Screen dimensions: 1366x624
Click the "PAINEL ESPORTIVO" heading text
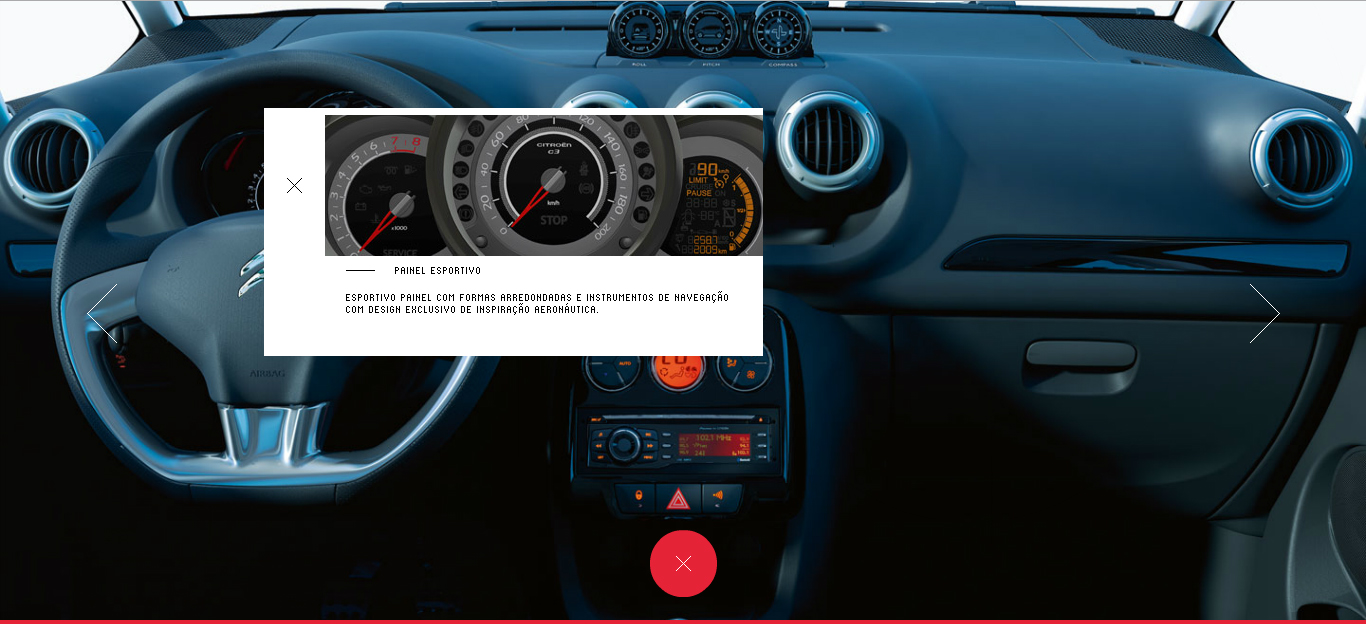click(437, 271)
